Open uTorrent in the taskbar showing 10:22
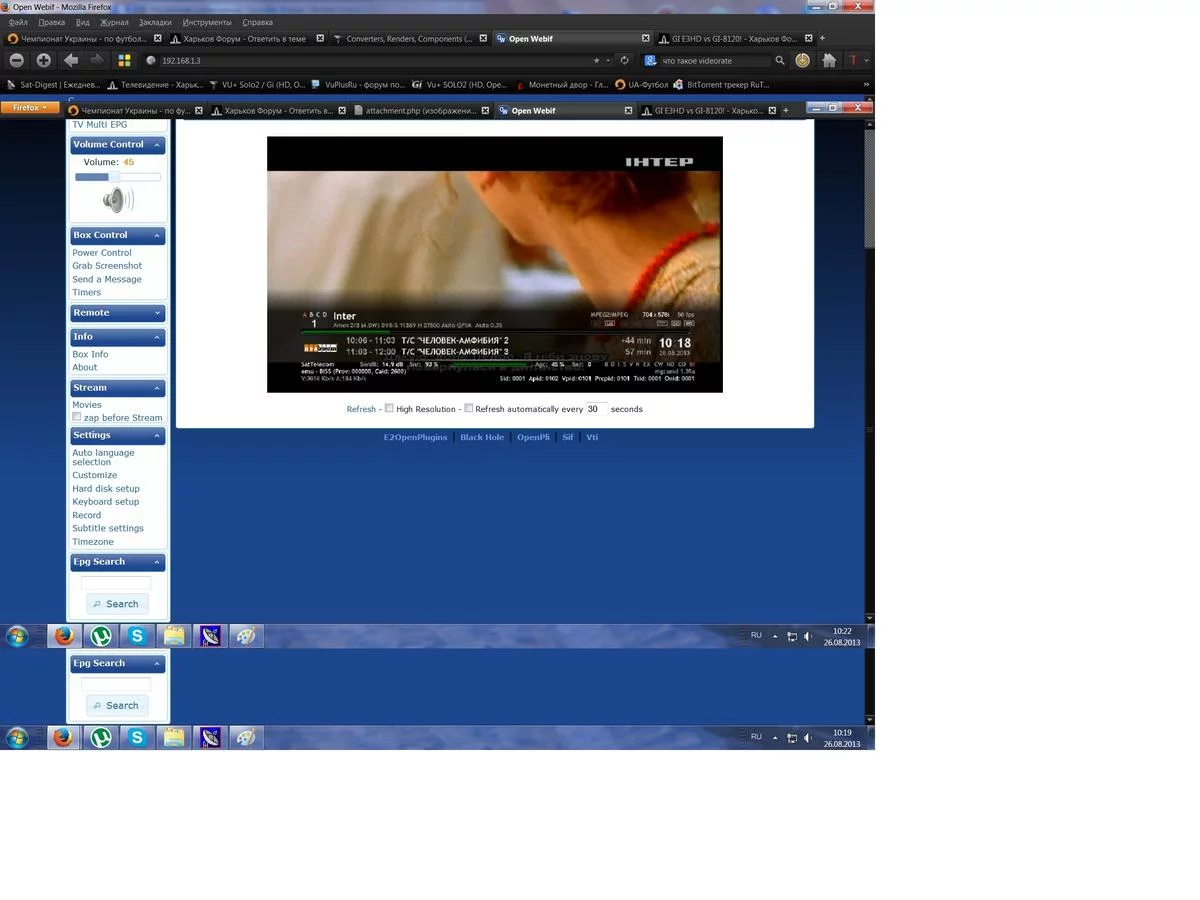This screenshot has height=900, width=1200. [100, 635]
